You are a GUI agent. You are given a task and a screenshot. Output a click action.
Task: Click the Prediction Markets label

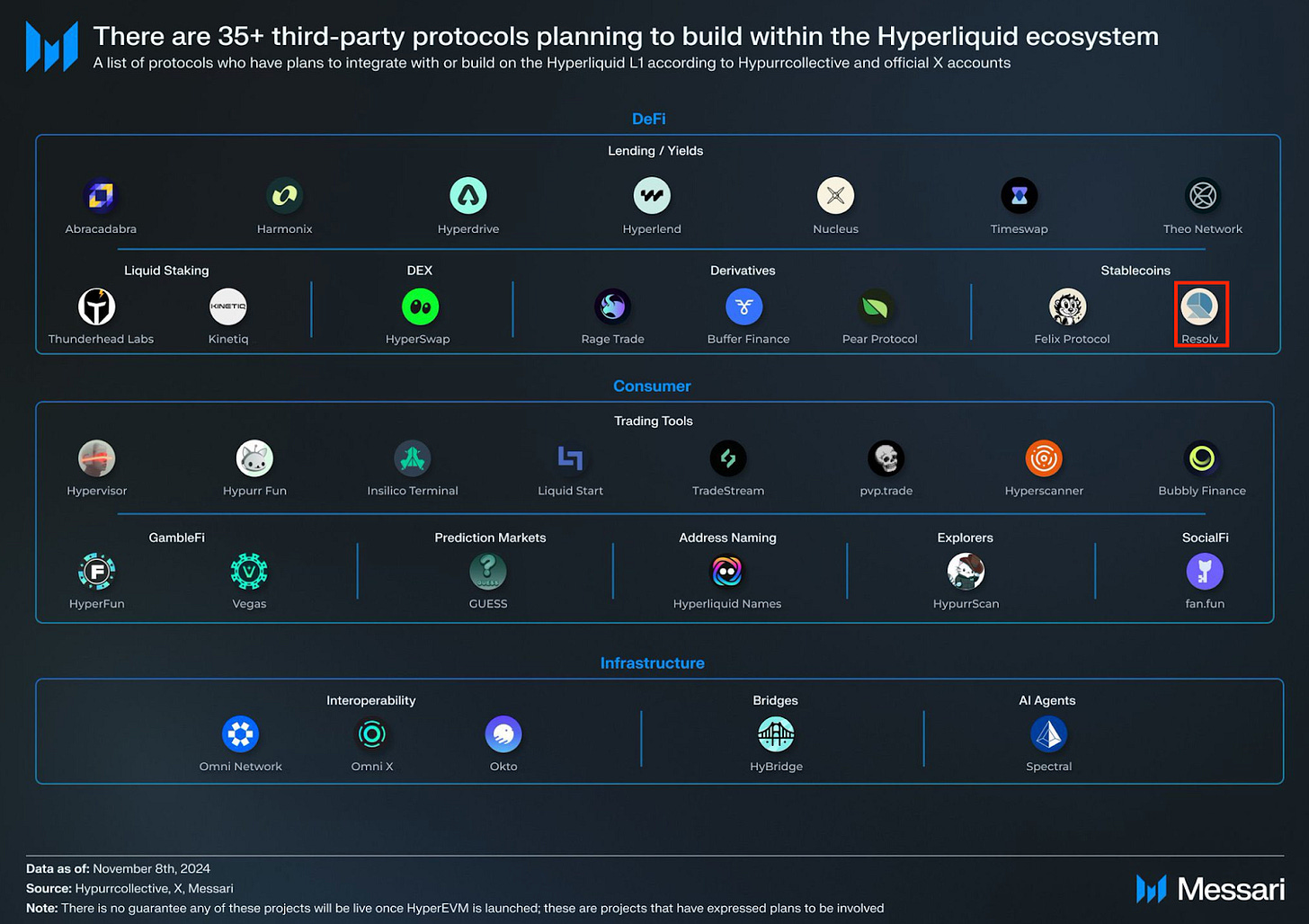point(490,538)
